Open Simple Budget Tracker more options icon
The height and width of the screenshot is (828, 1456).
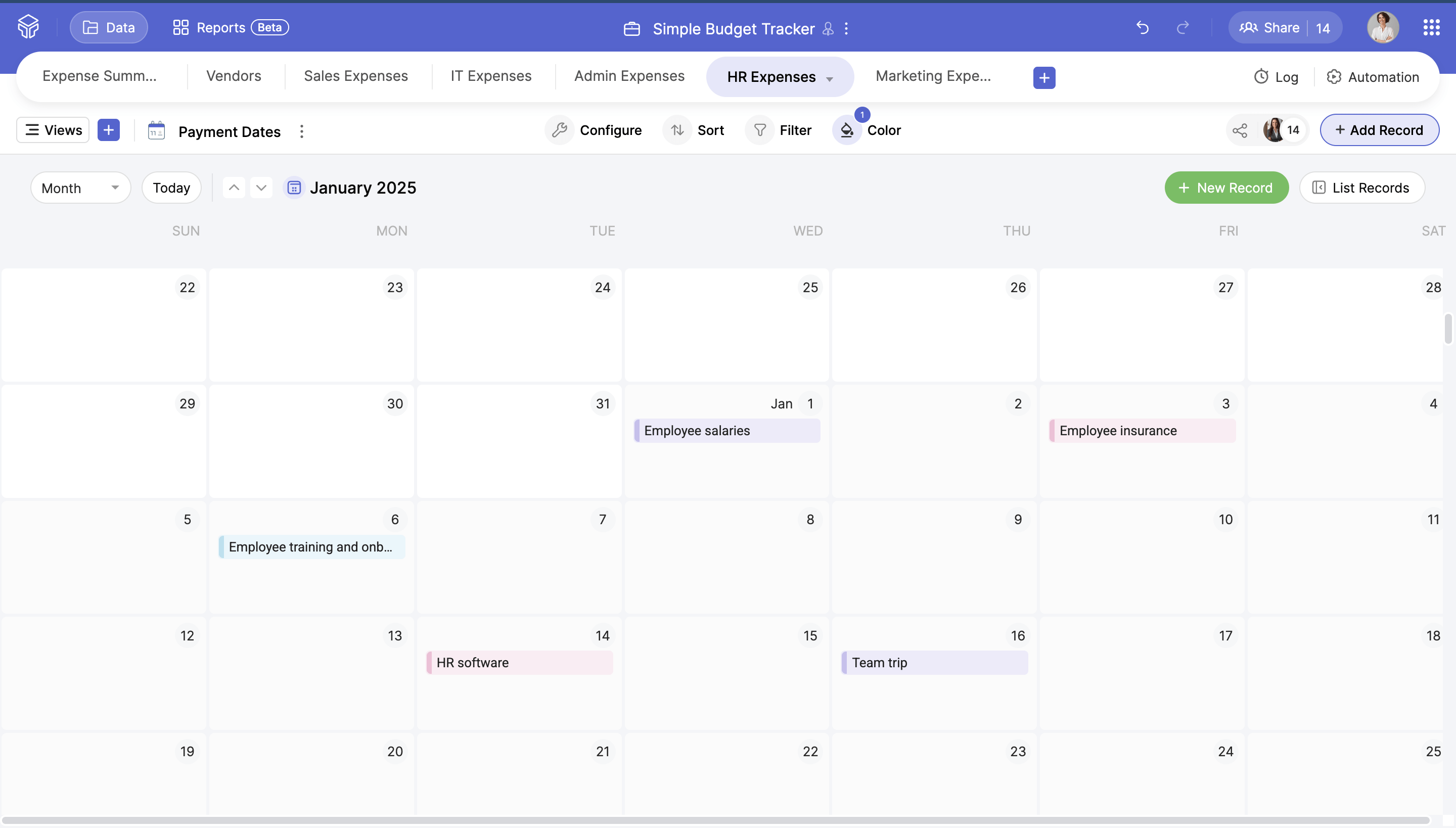click(846, 28)
